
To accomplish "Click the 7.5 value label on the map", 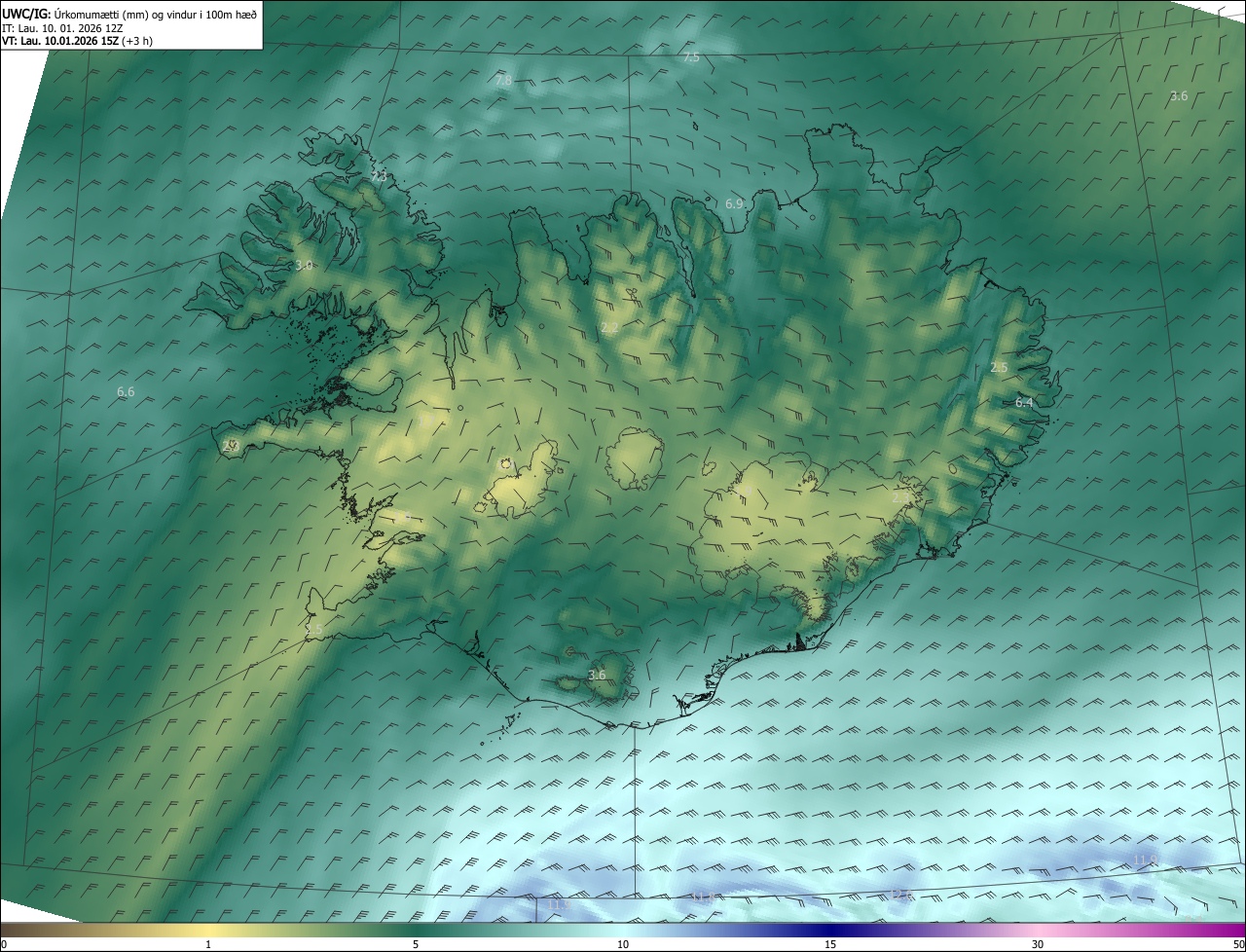I will tap(691, 58).
